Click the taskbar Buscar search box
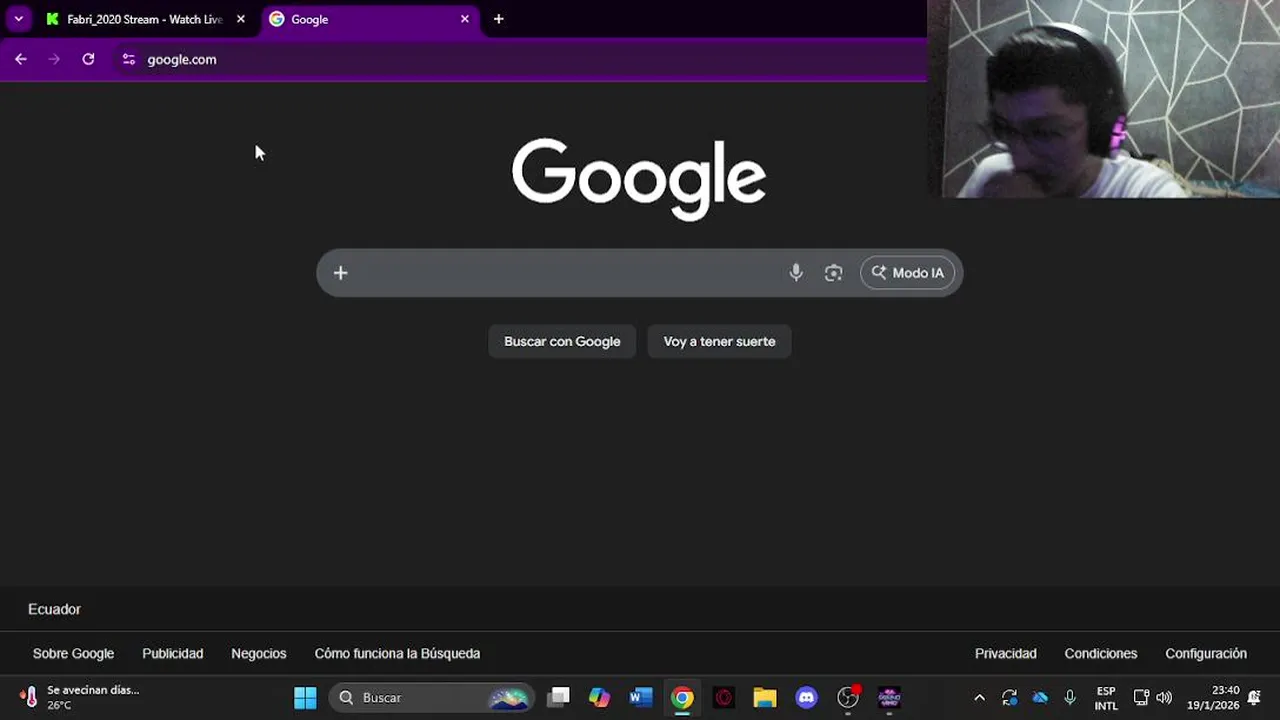This screenshot has height=720, width=1280. click(x=432, y=697)
